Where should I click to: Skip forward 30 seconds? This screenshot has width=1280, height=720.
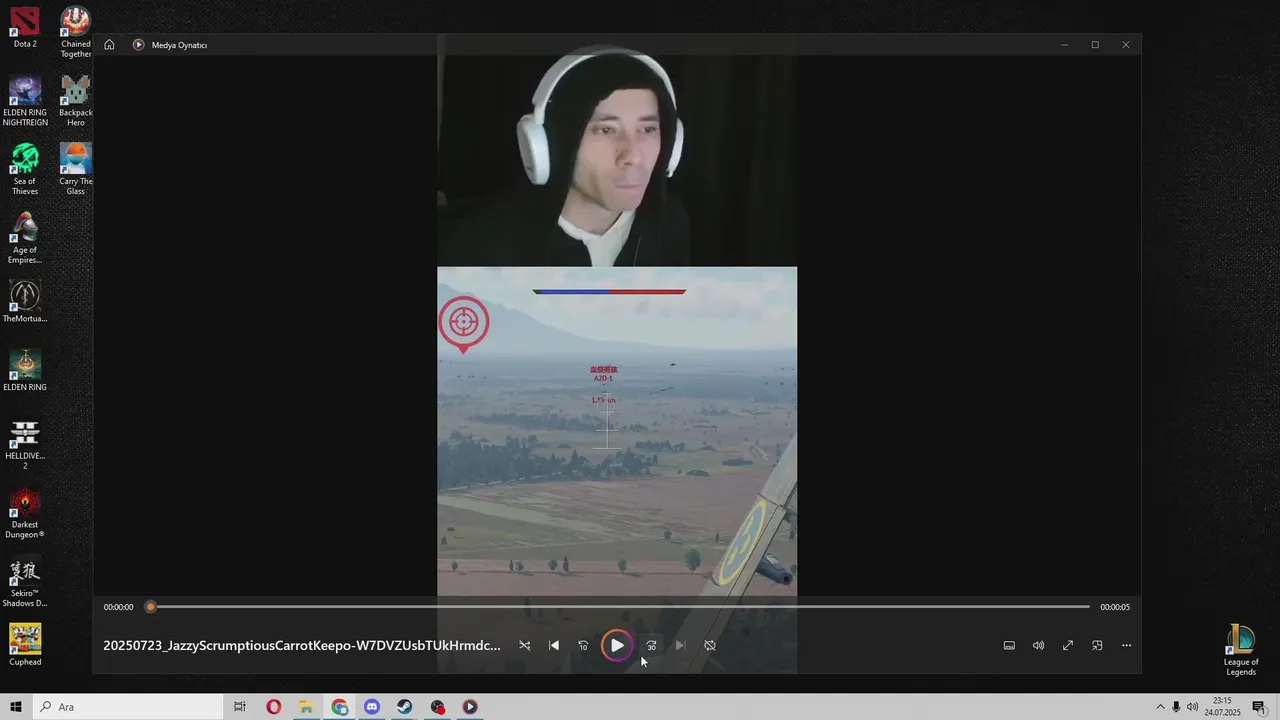[x=651, y=646]
